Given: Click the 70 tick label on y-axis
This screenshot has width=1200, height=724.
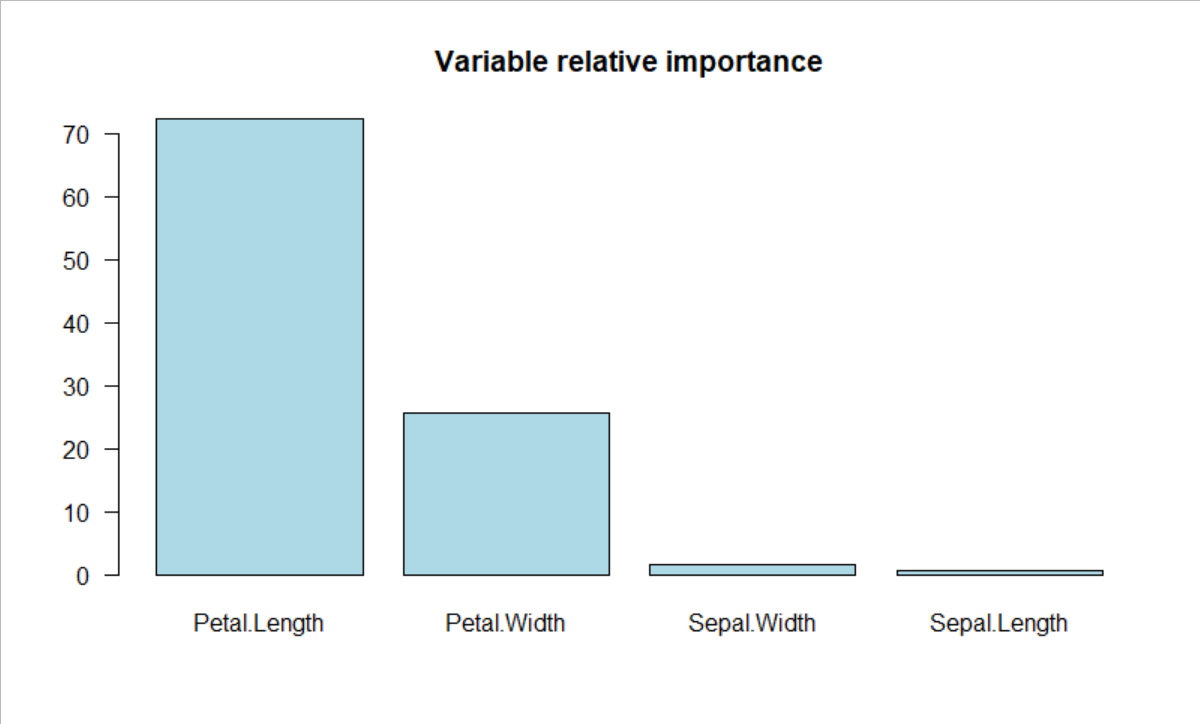Looking at the screenshot, I should coord(79,134).
